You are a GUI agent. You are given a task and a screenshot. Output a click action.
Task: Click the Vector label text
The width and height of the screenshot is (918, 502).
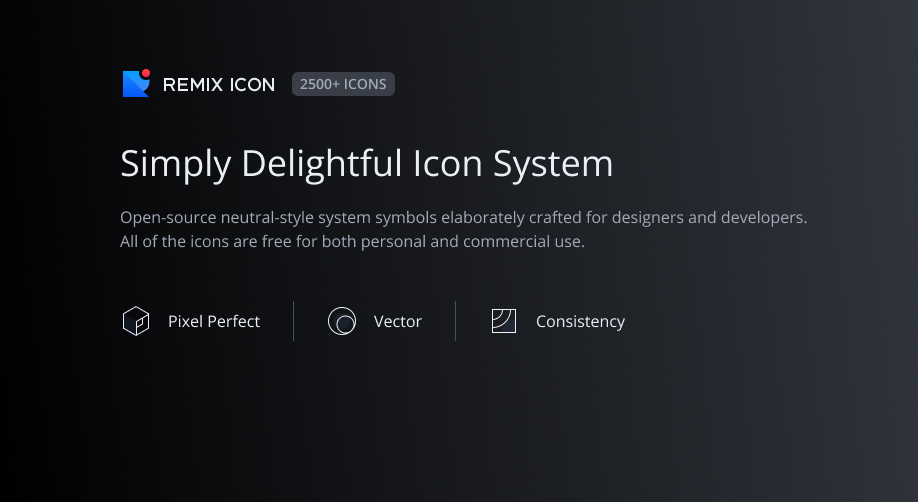tap(398, 321)
